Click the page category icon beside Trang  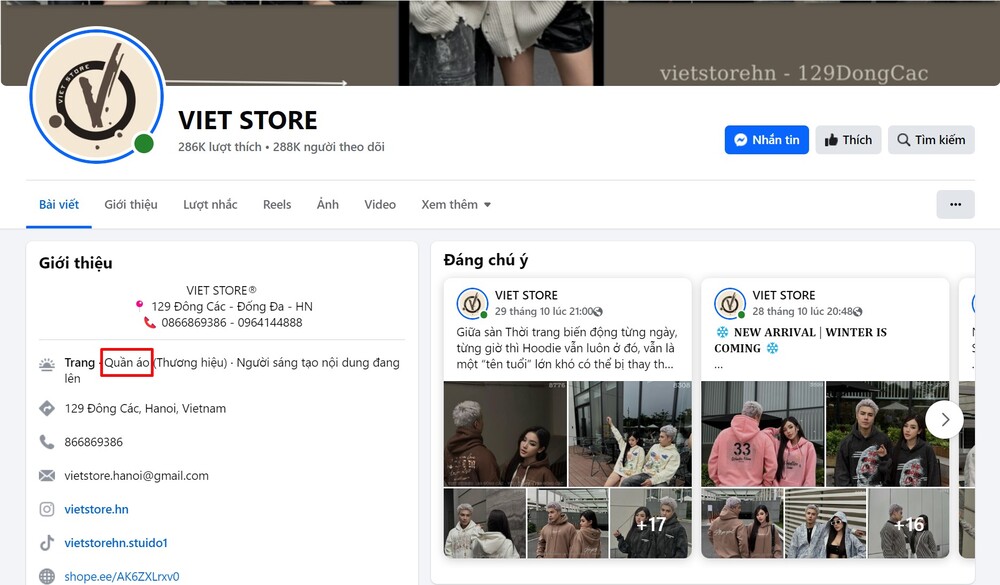(x=47, y=365)
